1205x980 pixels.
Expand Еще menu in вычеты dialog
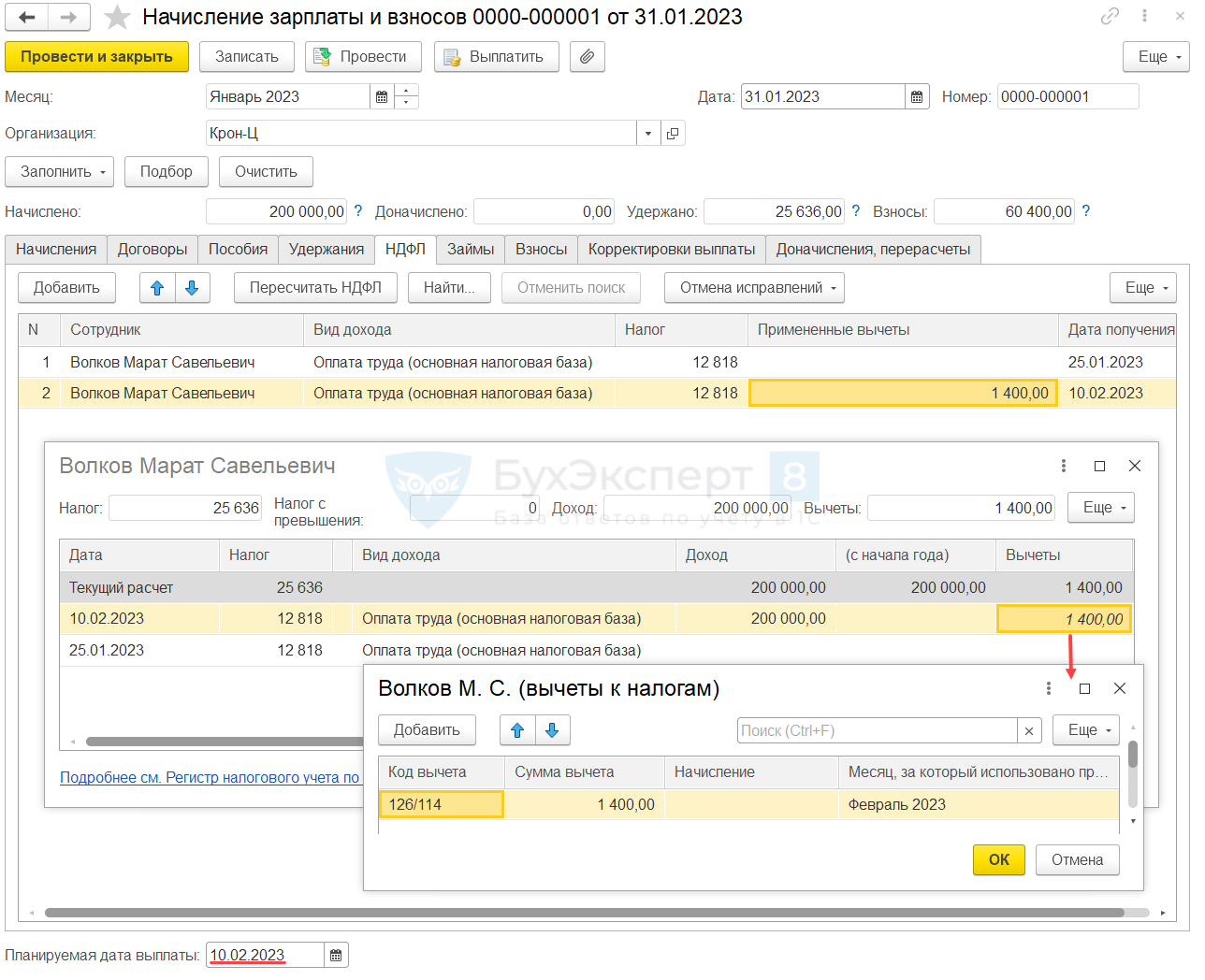tap(1085, 730)
